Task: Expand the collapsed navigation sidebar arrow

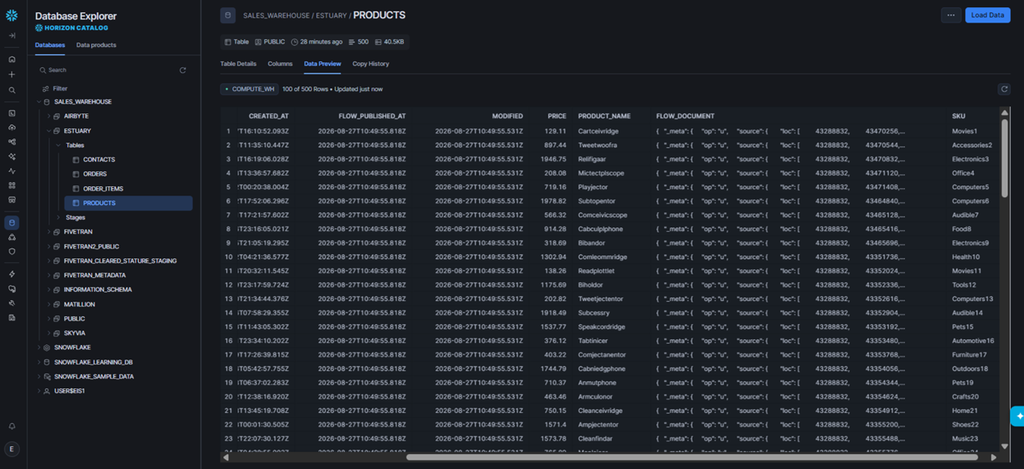Action: [x=12, y=36]
